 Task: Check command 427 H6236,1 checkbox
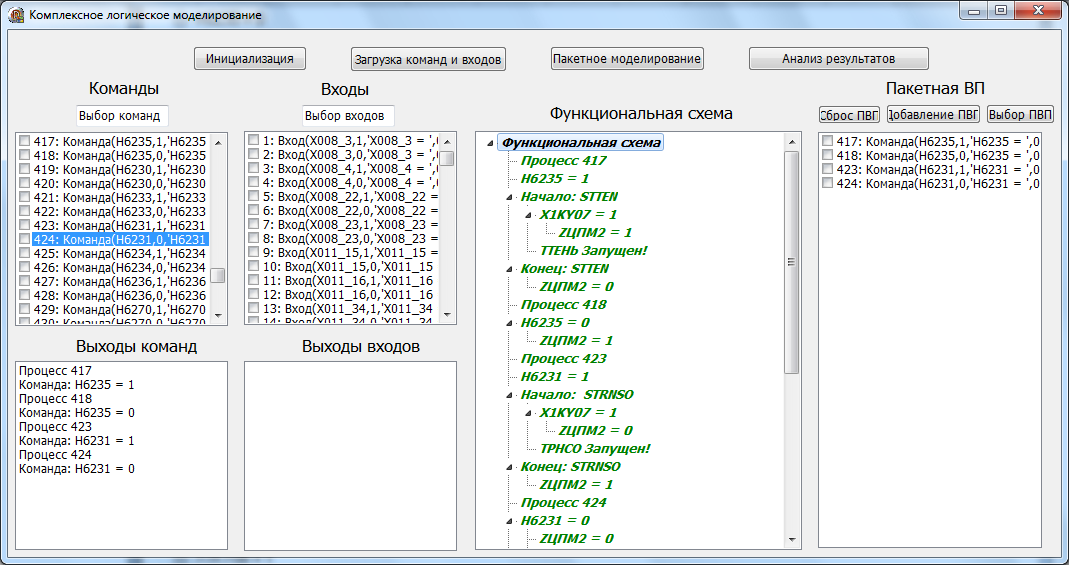tap(25, 281)
